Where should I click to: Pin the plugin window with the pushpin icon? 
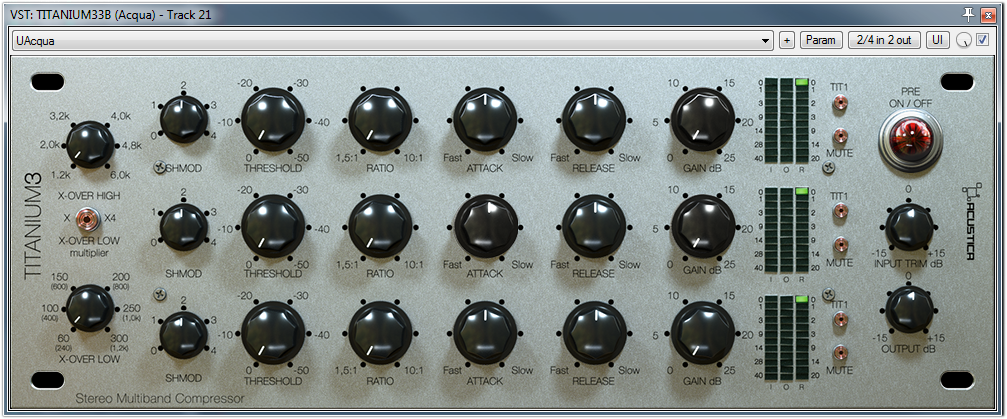pyautogui.click(x=968, y=13)
